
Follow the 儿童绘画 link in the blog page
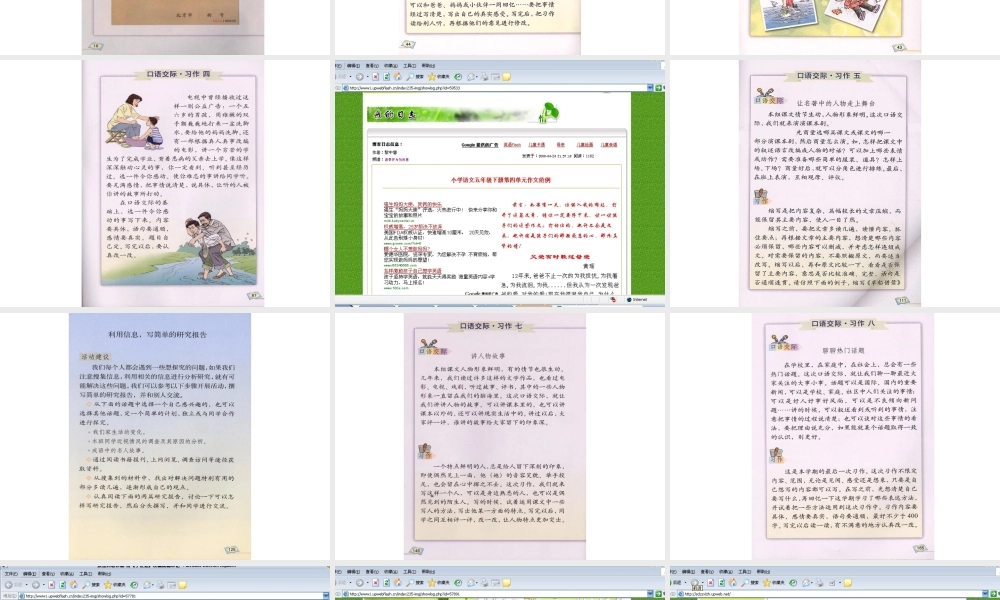point(585,145)
